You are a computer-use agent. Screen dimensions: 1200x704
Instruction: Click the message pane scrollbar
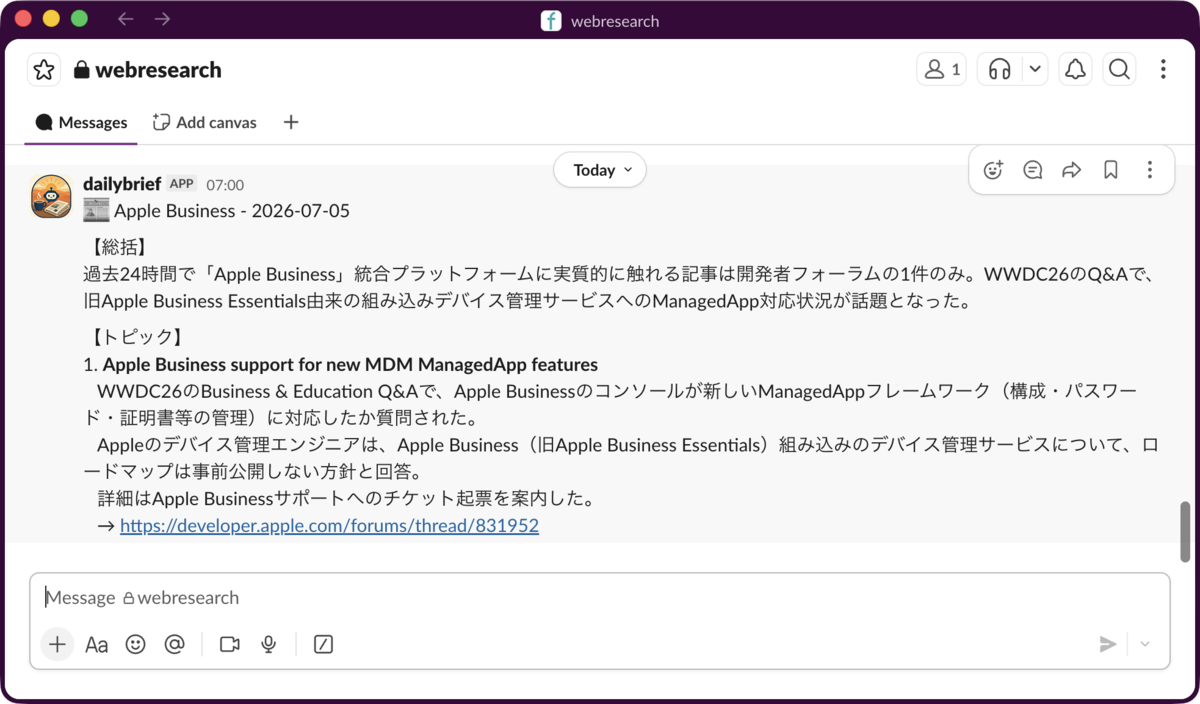1186,531
